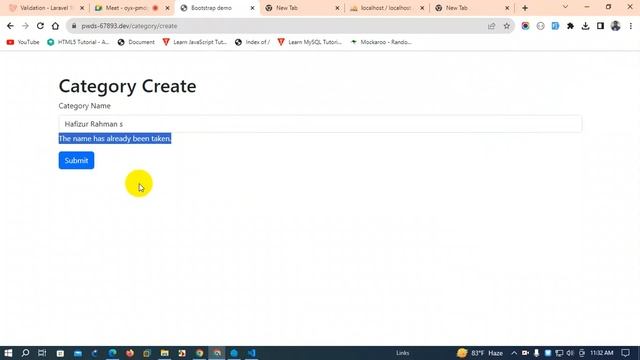Click the share page icon in address bar
This screenshot has height=360, width=640.
491,26
